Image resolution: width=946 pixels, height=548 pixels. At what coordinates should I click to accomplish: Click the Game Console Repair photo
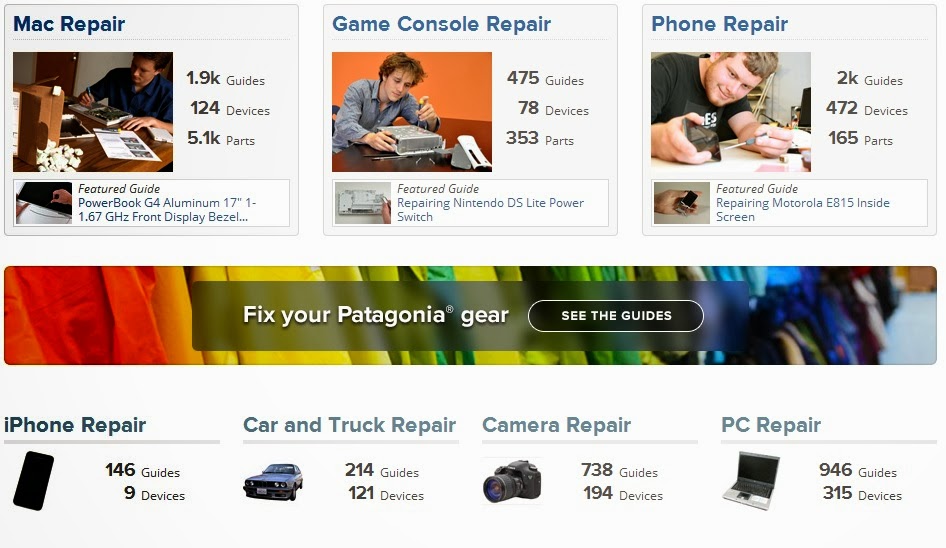pyautogui.click(x=412, y=112)
